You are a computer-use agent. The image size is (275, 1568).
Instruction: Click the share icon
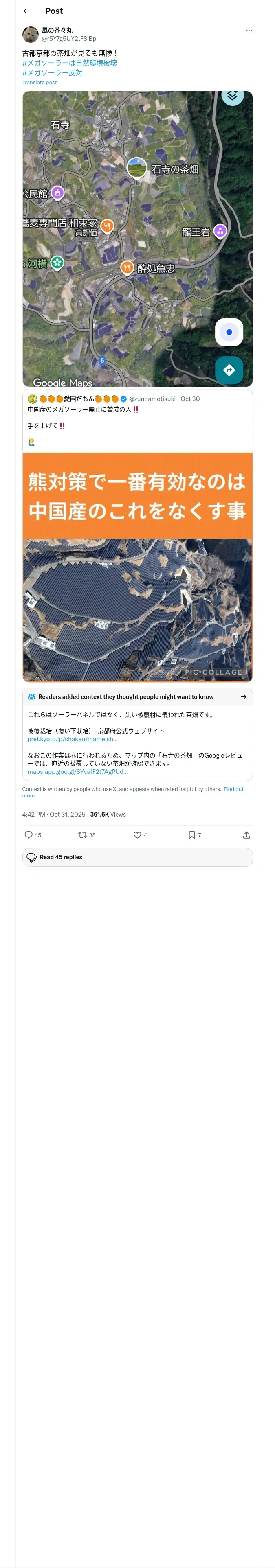point(246,834)
